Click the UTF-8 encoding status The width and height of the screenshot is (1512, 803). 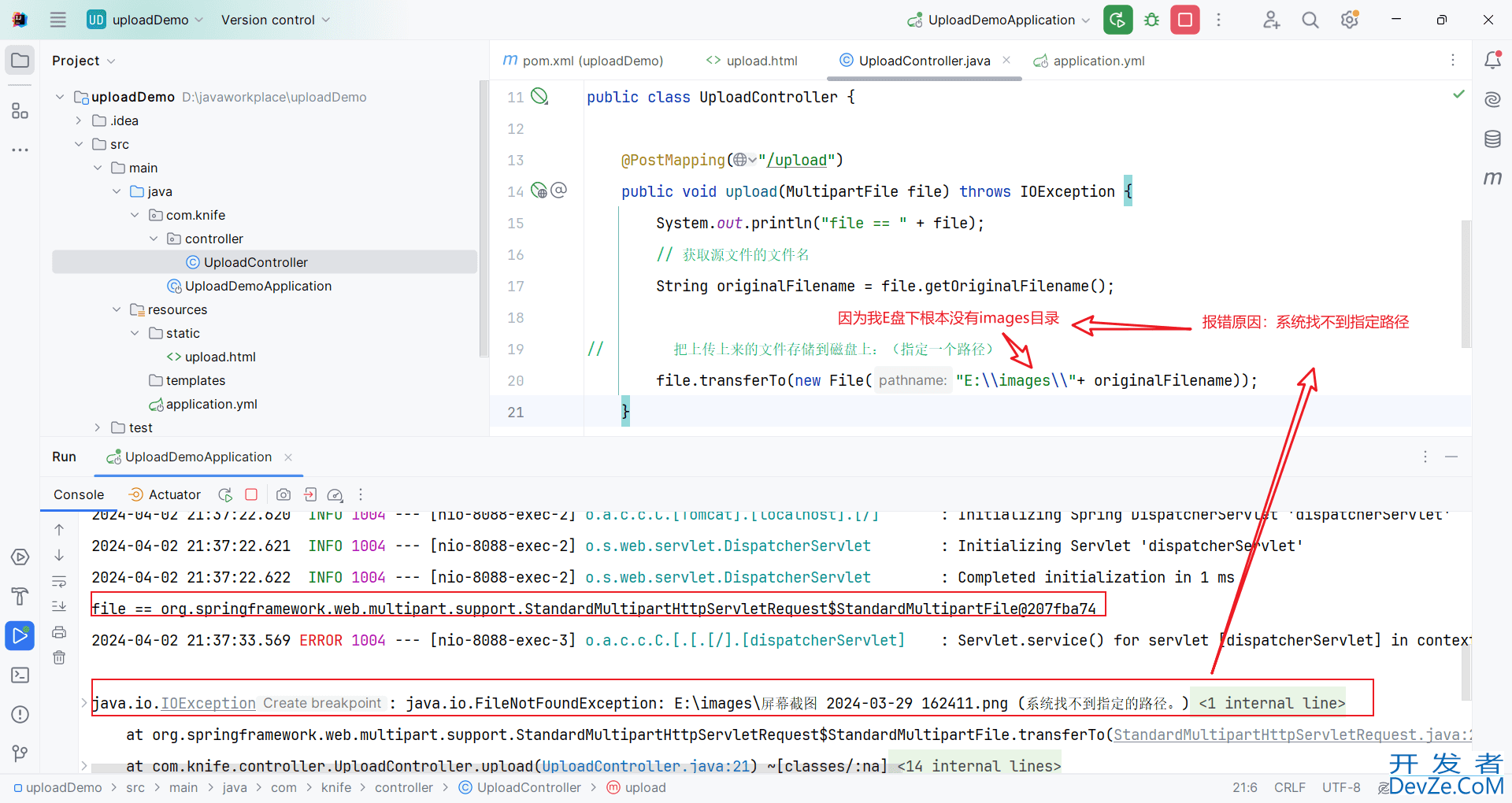click(x=1341, y=787)
